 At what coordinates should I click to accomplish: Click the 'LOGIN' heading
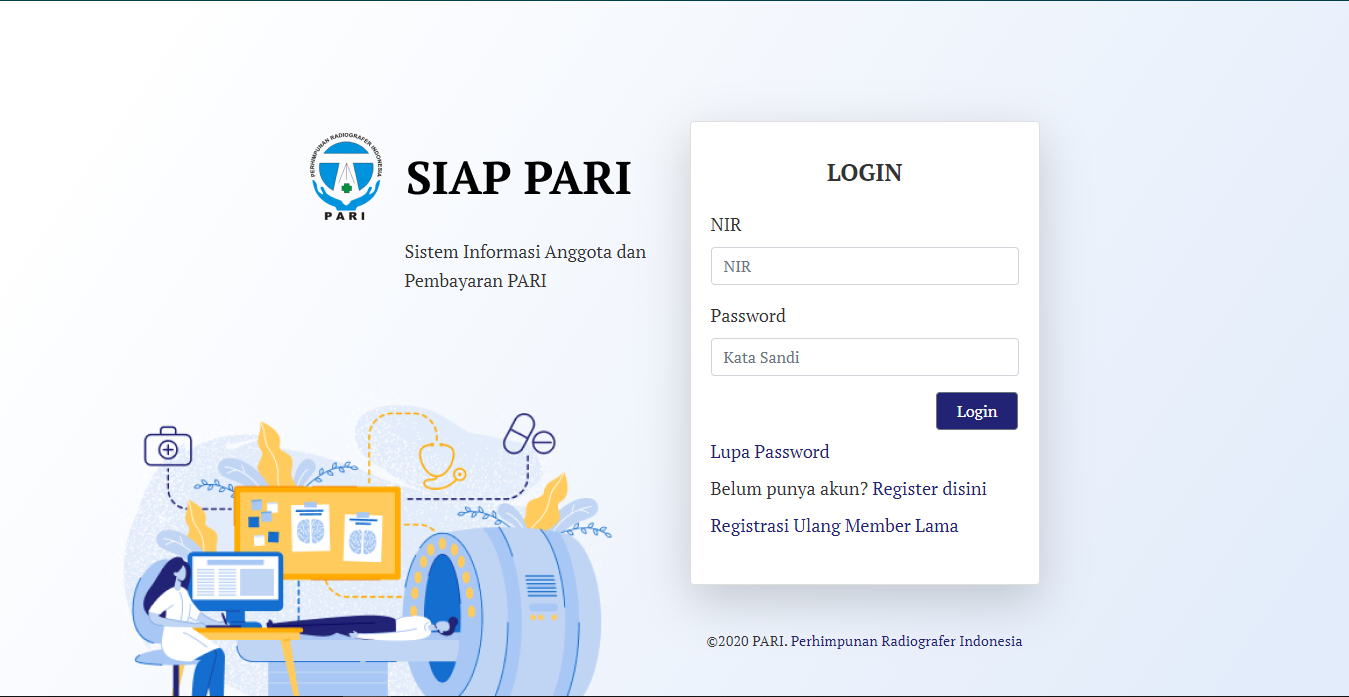coord(865,173)
